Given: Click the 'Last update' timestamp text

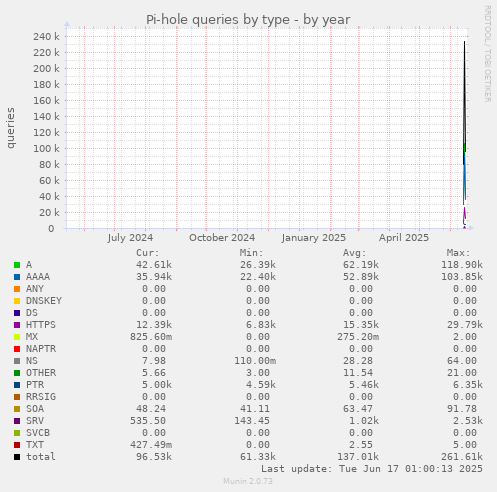Looking at the screenshot, I should click(372, 469).
